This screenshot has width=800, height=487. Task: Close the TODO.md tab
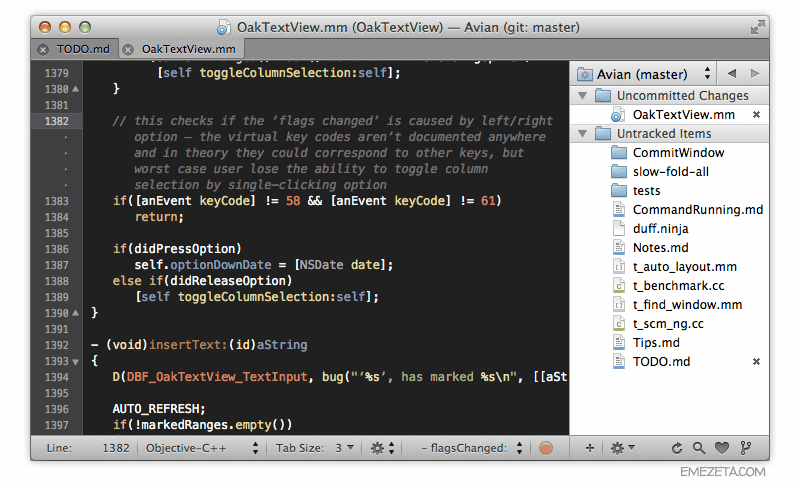[x=43, y=49]
